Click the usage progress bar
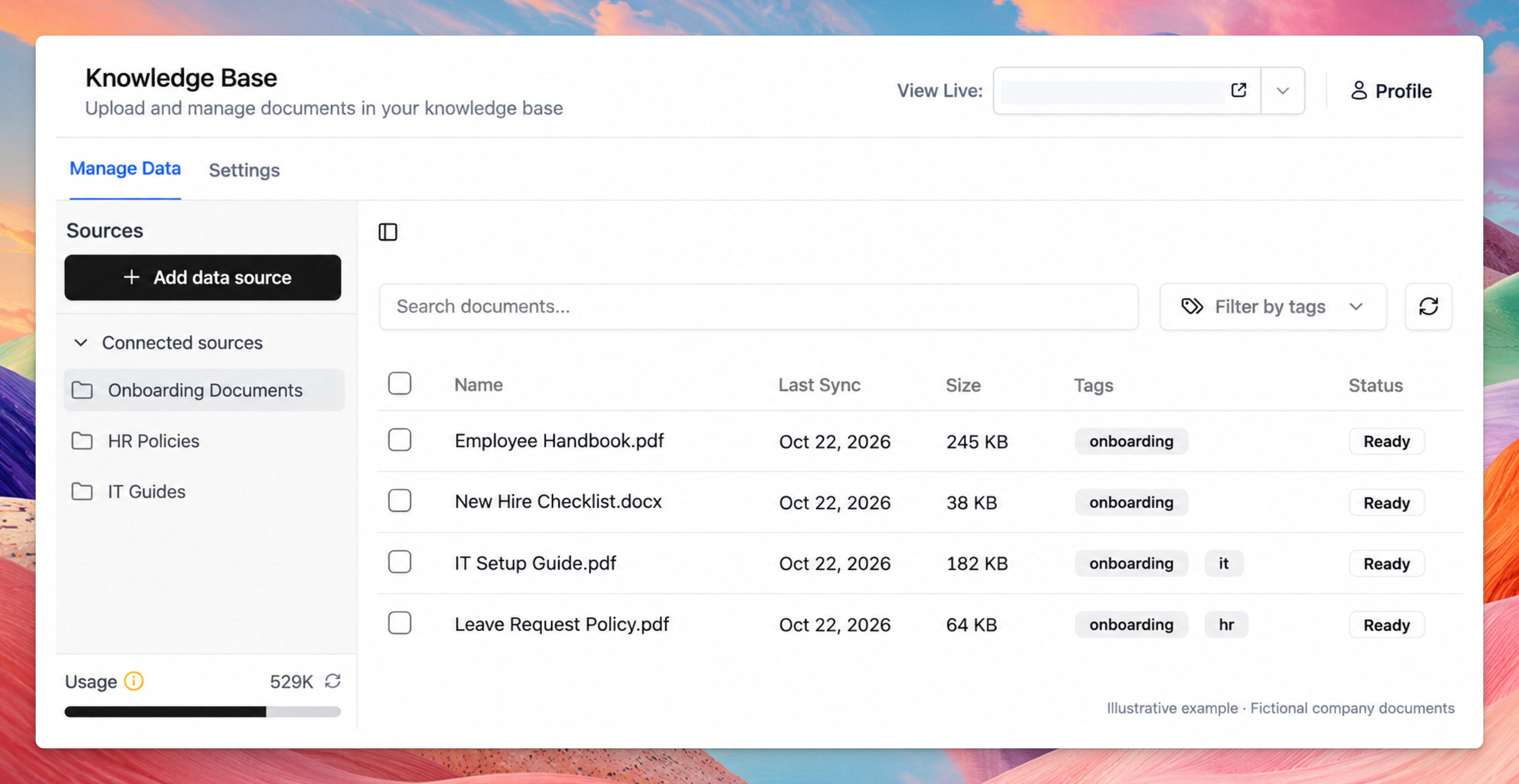The width and height of the screenshot is (1519, 784). (x=203, y=712)
